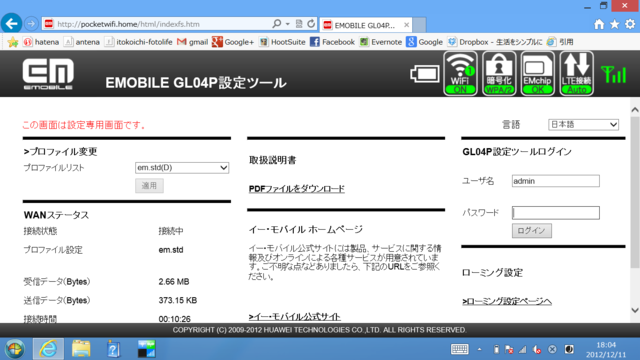Close the EMOBILE GL04P tab
This screenshot has height=360, width=640.
click(407, 25)
